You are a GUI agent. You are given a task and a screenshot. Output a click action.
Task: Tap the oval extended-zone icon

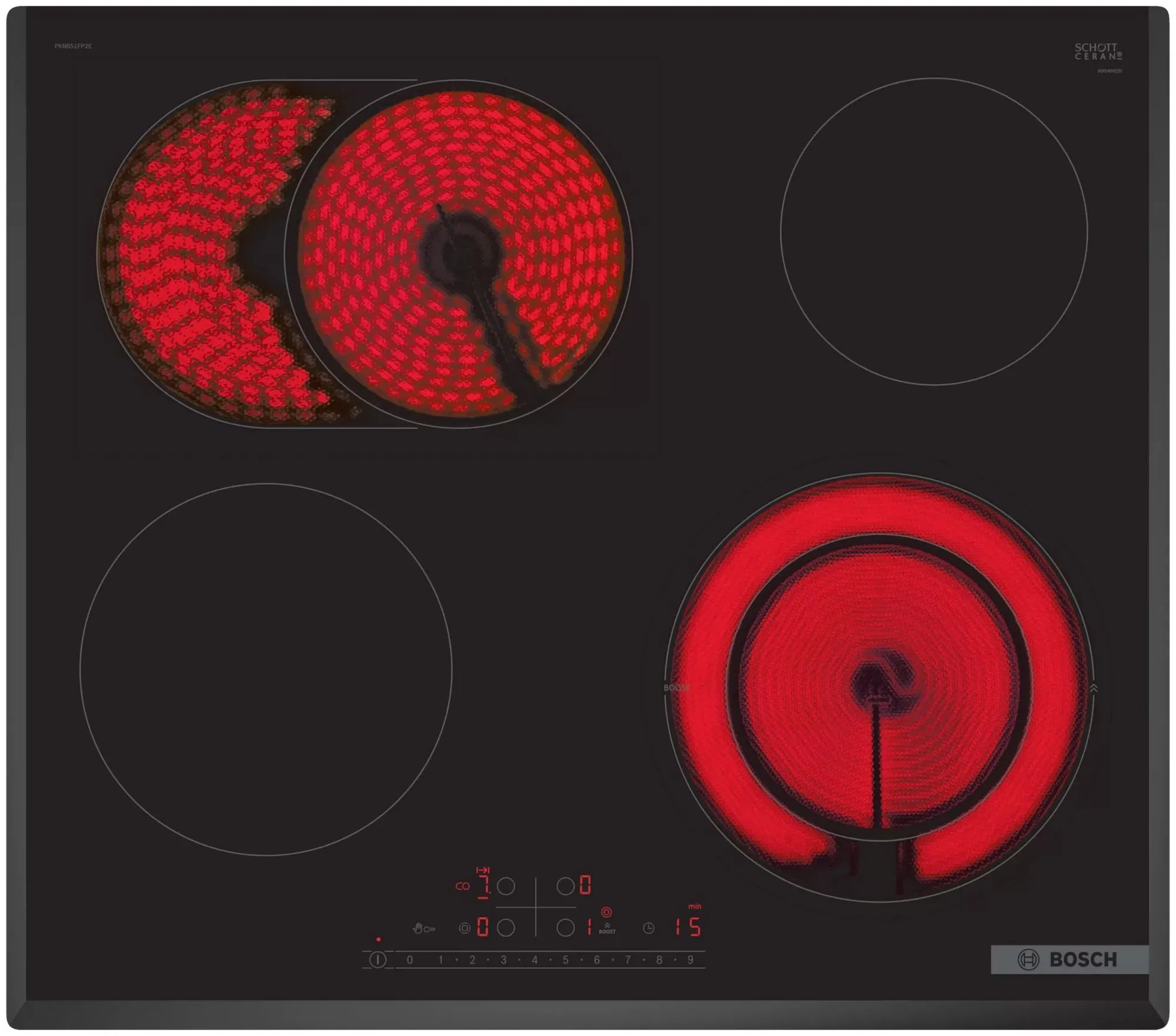(x=463, y=886)
